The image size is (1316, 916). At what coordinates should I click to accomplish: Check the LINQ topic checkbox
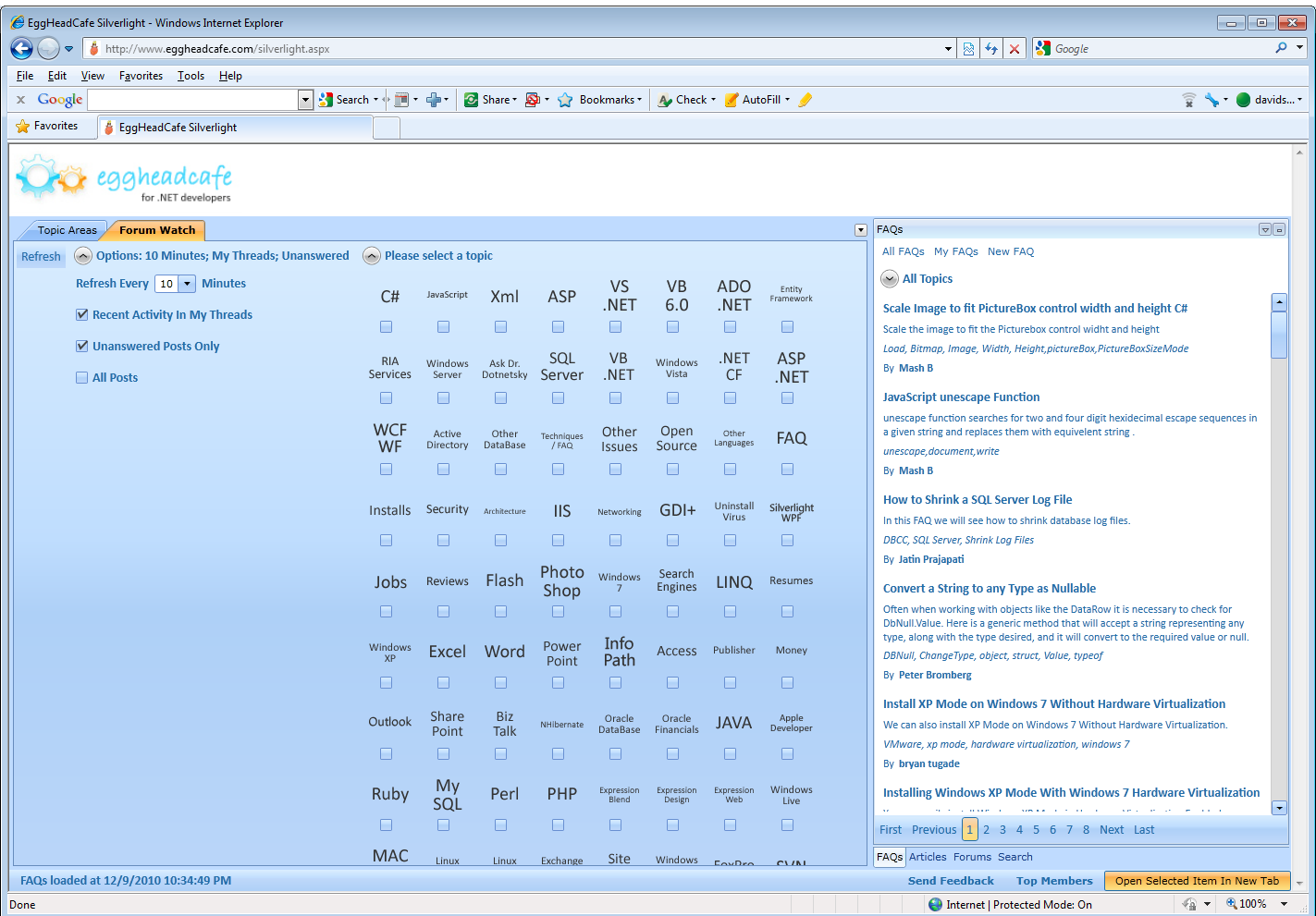730,612
